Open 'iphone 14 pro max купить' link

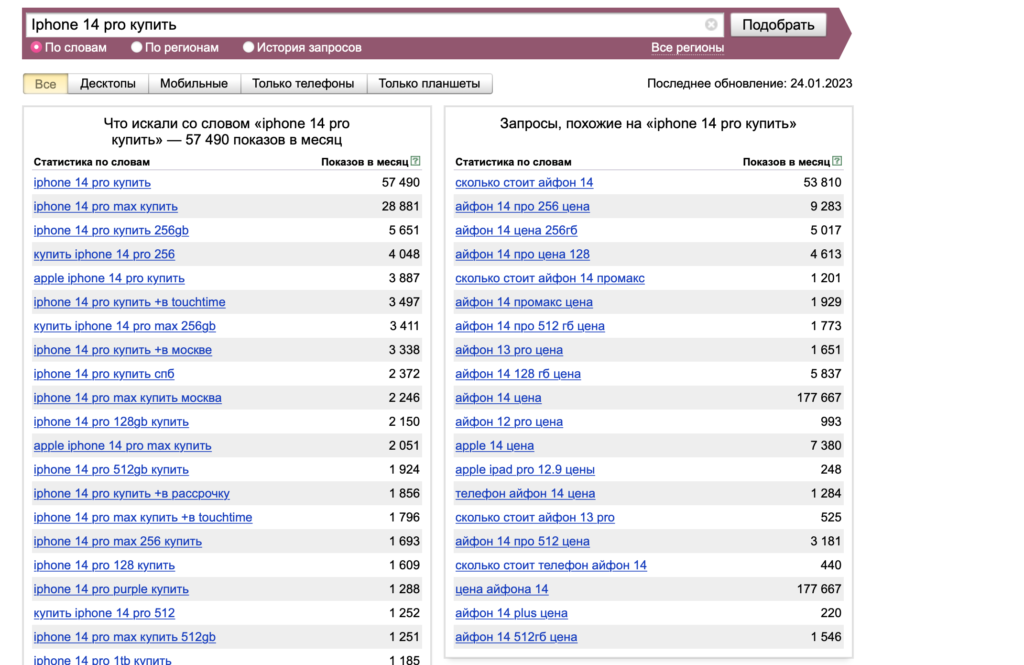pyautogui.click(x=106, y=206)
